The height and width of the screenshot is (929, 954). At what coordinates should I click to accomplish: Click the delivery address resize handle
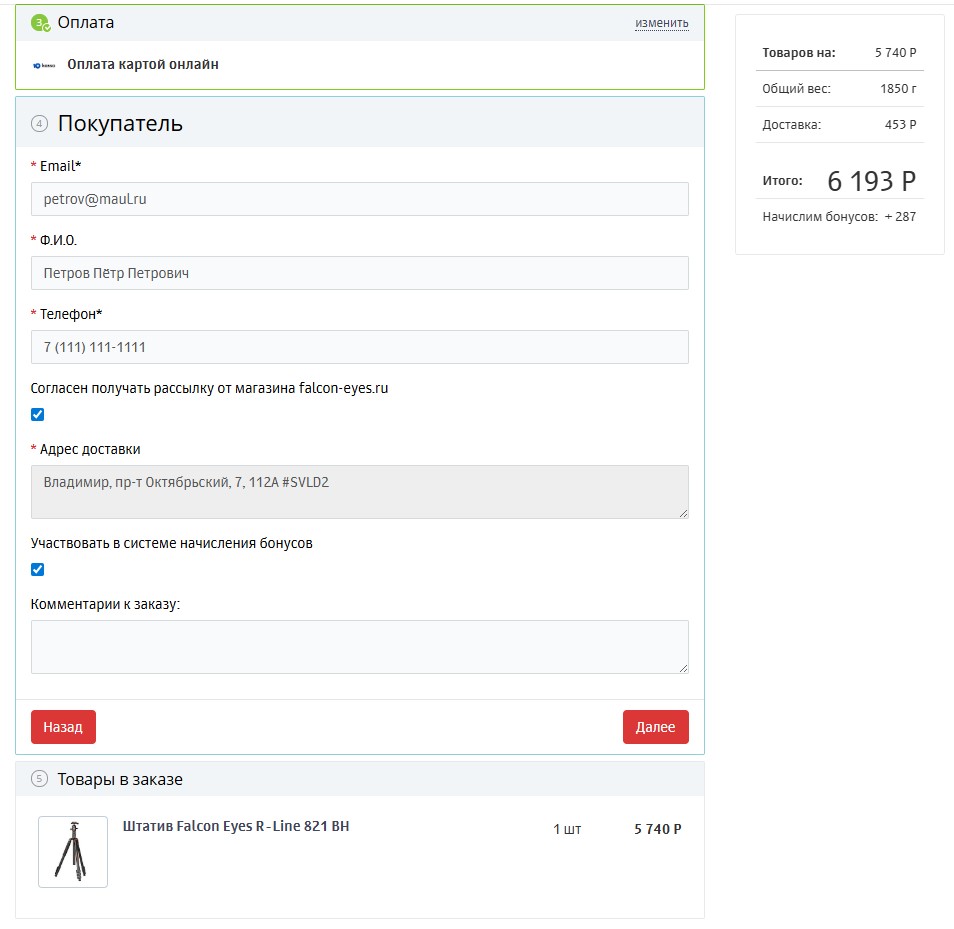(683, 513)
